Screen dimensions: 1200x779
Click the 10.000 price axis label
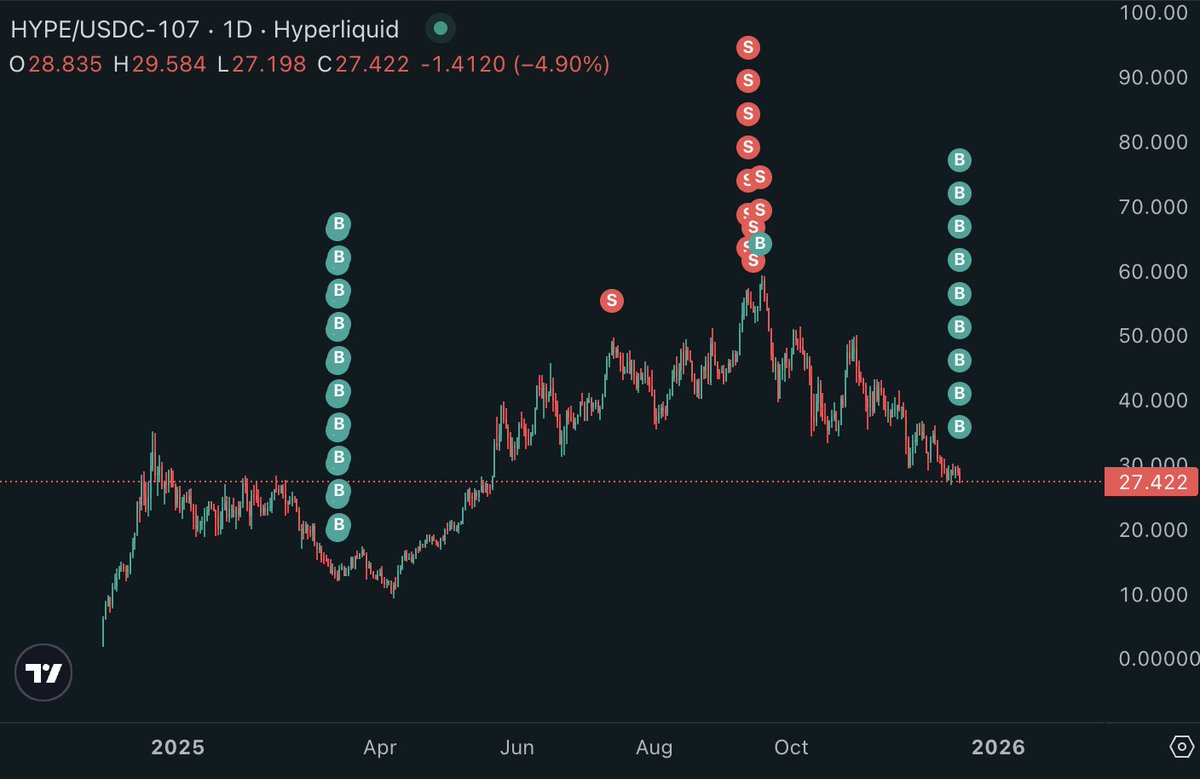[1155, 595]
